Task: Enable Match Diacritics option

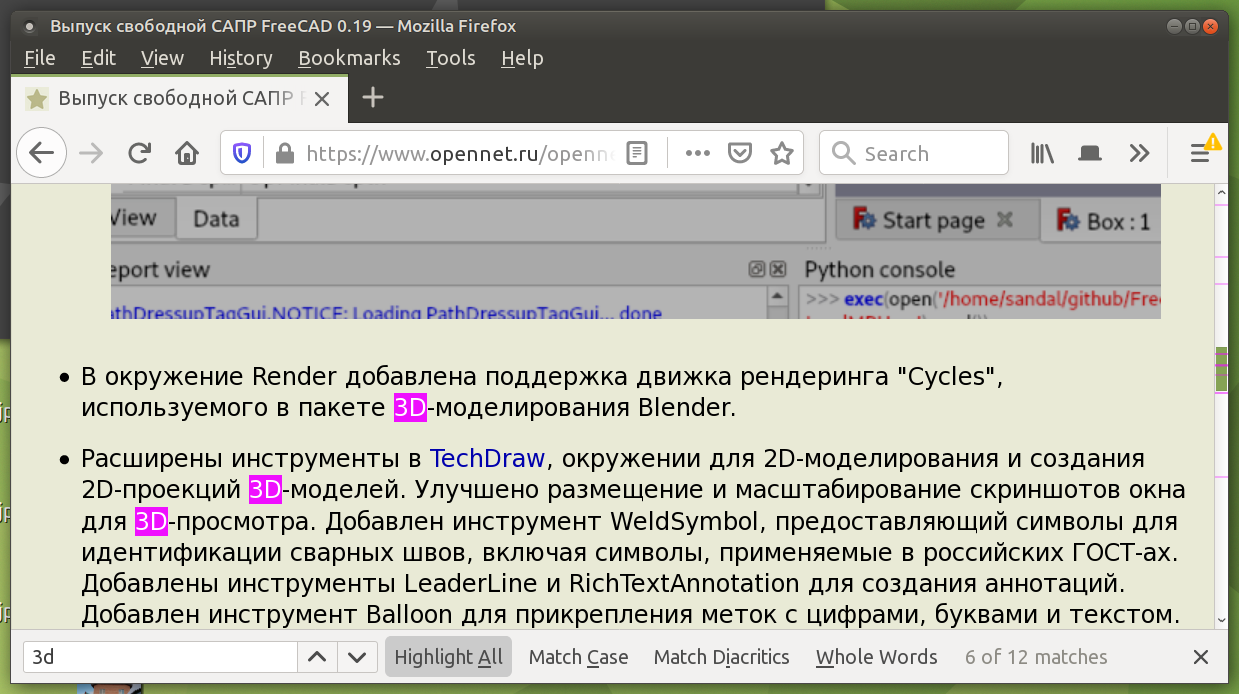Action: click(721, 657)
